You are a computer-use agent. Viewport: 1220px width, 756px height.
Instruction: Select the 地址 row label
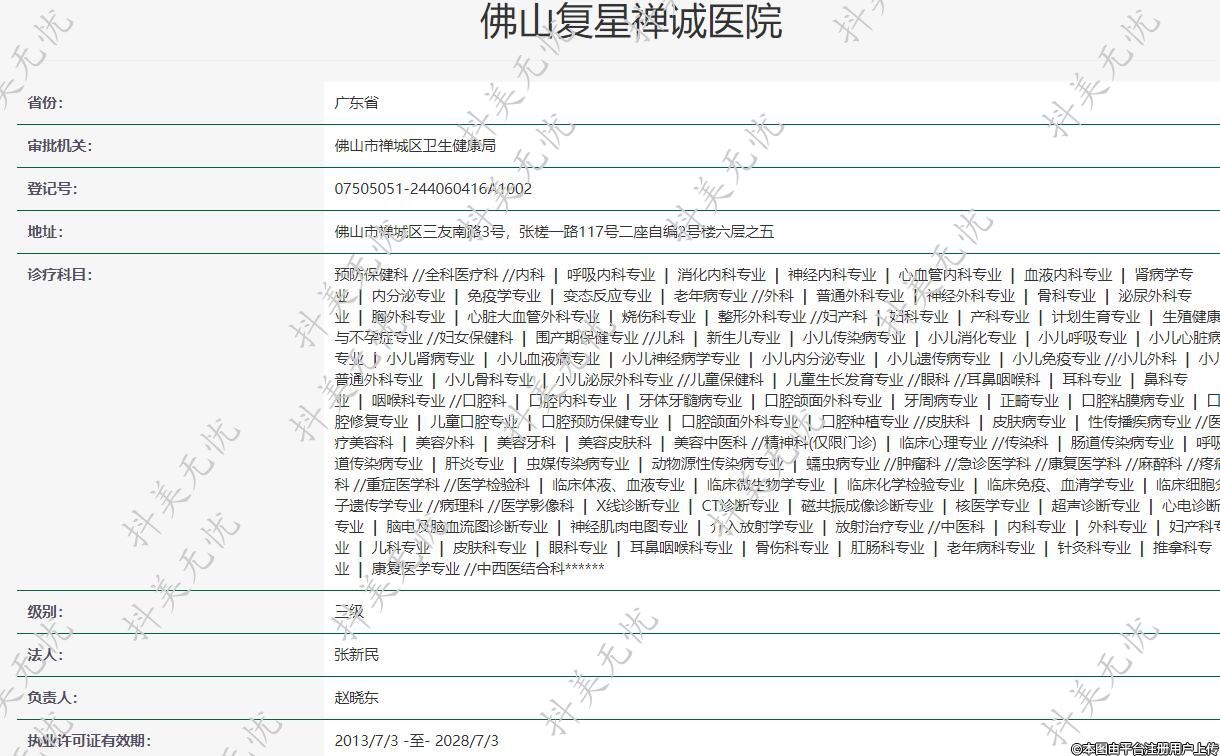click(x=45, y=232)
